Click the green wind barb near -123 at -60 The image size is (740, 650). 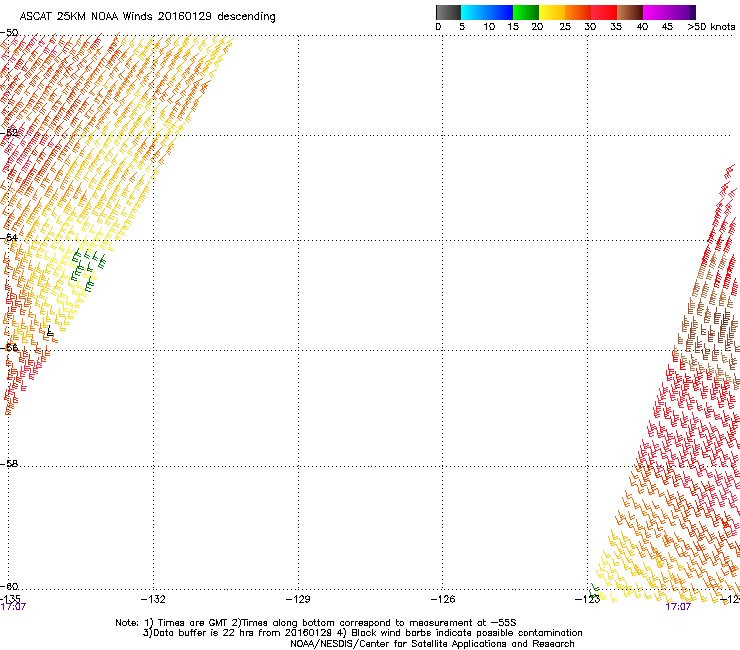pyautogui.click(x=594, y=590)
